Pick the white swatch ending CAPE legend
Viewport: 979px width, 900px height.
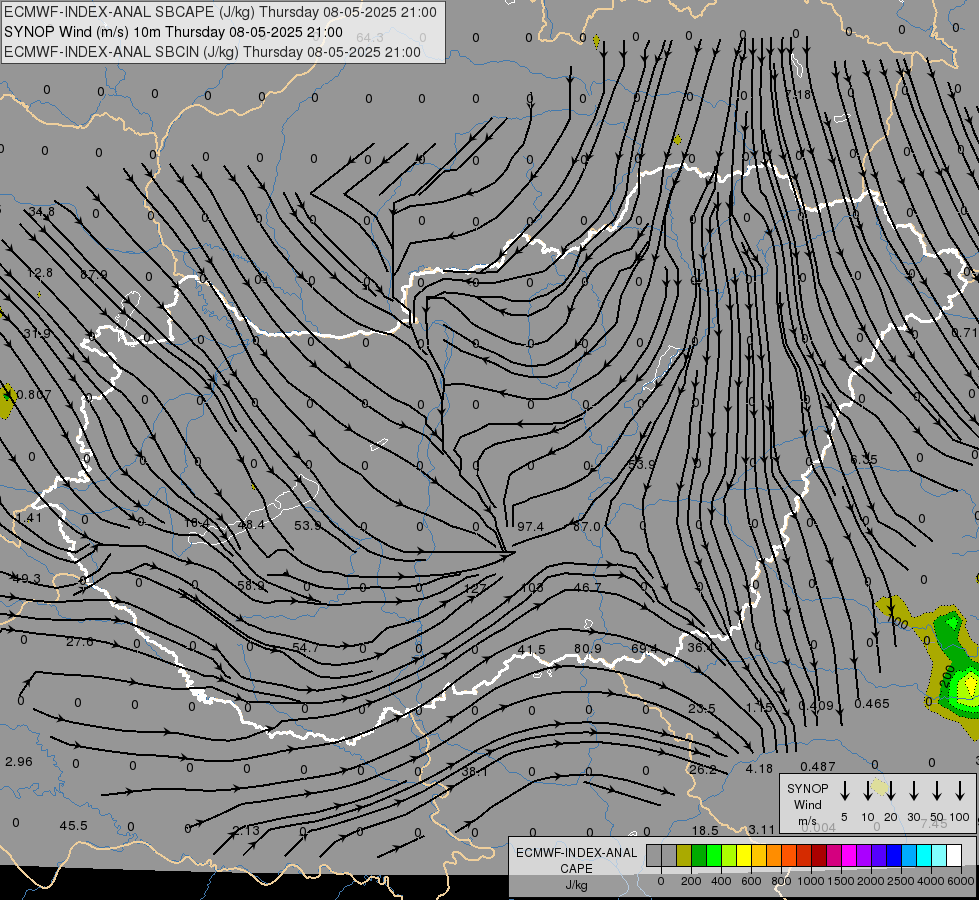954,856
